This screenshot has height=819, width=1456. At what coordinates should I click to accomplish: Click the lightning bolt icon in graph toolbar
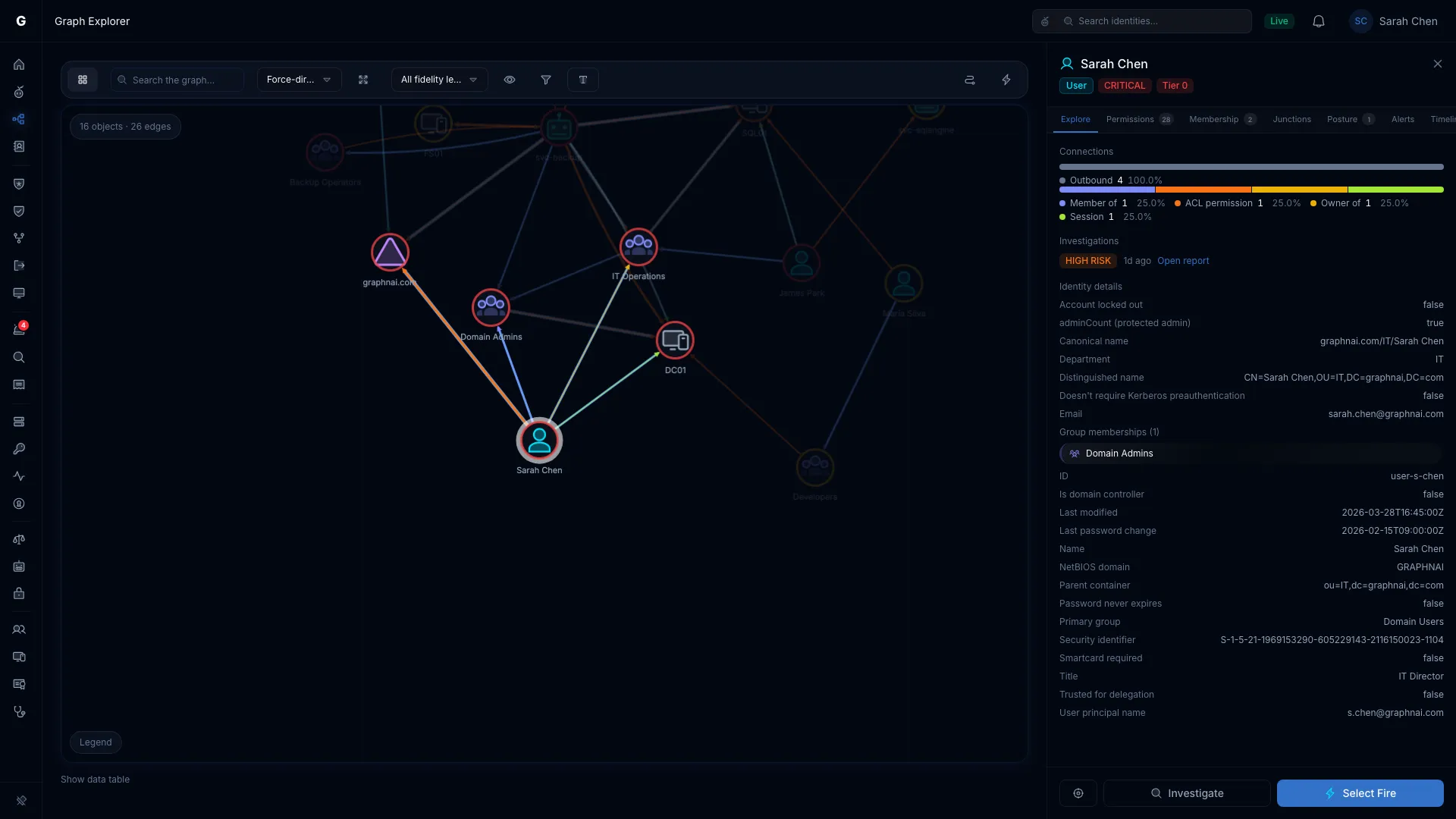coord(1006,80)
